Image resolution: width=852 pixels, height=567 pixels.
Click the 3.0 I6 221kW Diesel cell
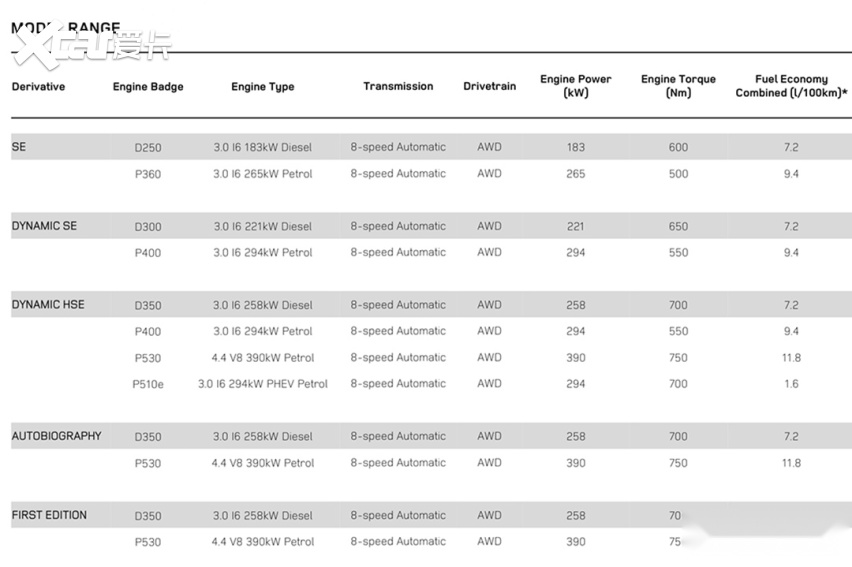coord(262,226)
